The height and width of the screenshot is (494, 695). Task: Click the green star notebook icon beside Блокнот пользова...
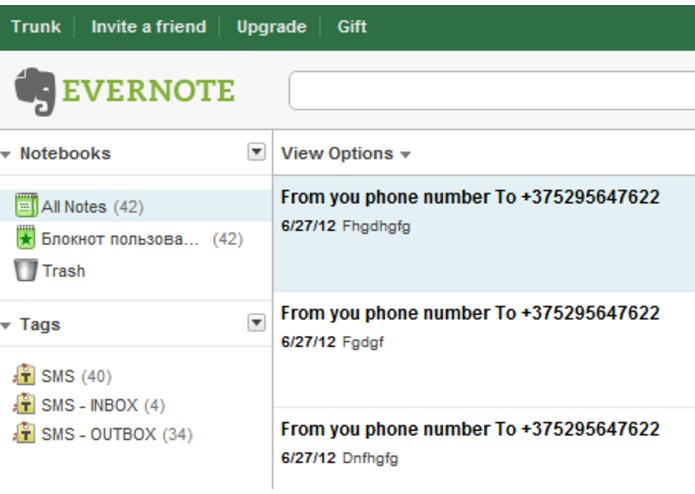coord(26,237)
